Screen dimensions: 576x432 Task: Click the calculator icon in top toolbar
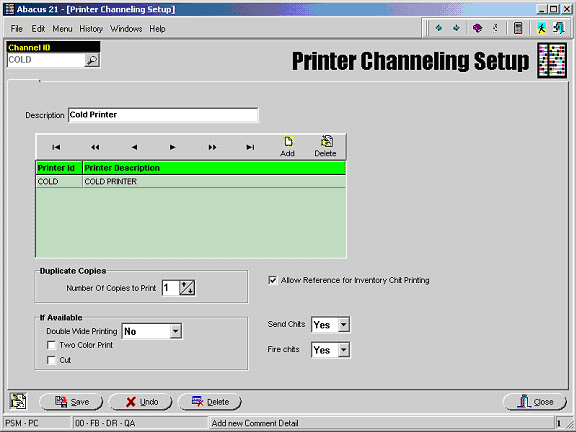click(x=518, y=28)
